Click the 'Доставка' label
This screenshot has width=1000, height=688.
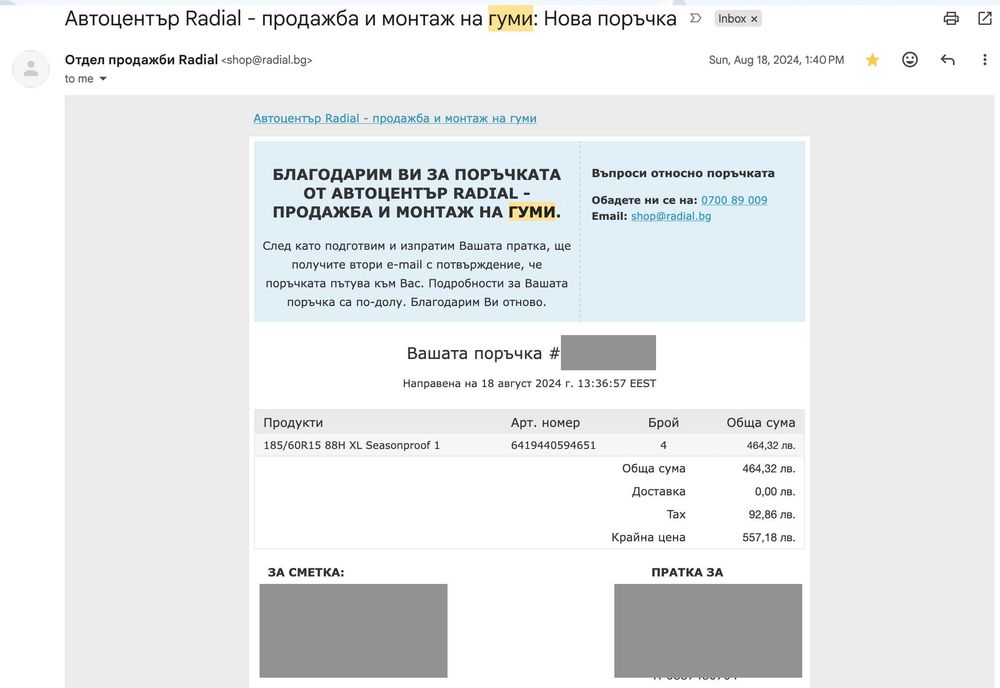[658, 492]
